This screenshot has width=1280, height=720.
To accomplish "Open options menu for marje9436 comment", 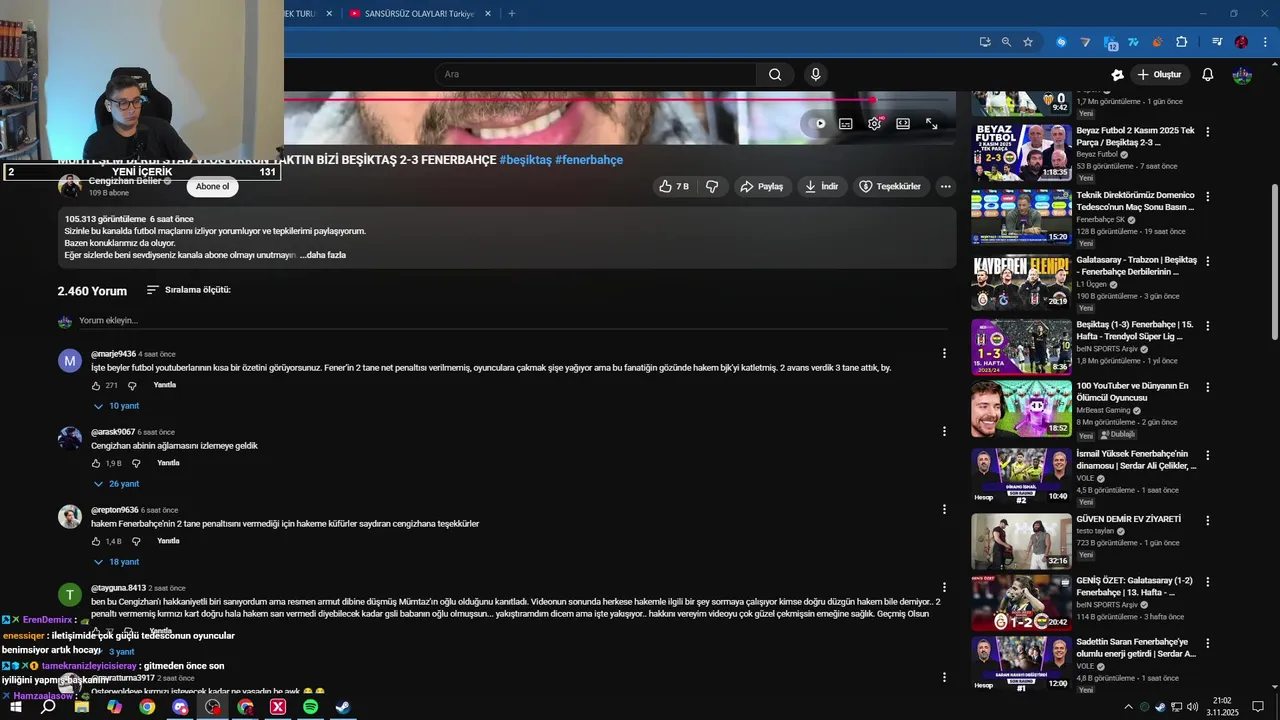I will pyautogui.click(x=944, y=353).
